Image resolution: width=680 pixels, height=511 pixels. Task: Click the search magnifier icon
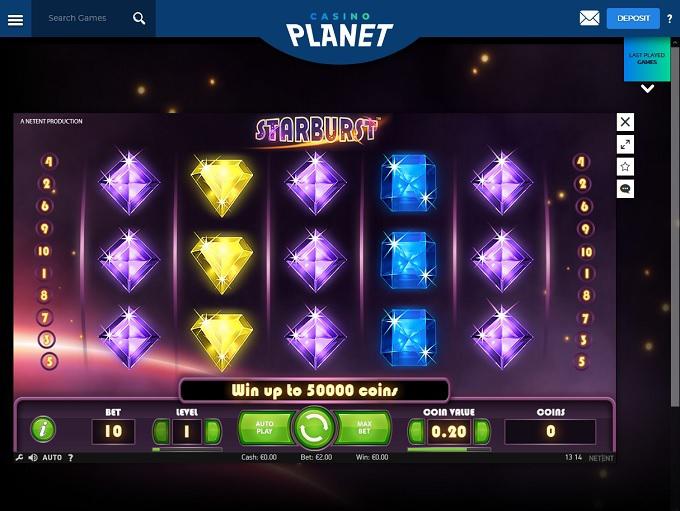point(139,18)
